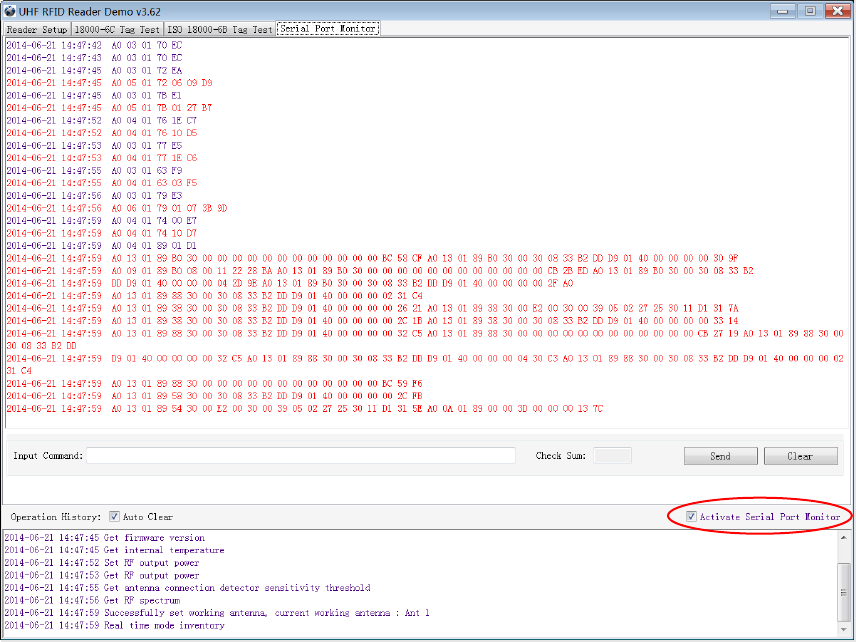Click log line 'Real time mode inventory'
The height and width of the screenshot is (642, 856).
pos(115,626)
